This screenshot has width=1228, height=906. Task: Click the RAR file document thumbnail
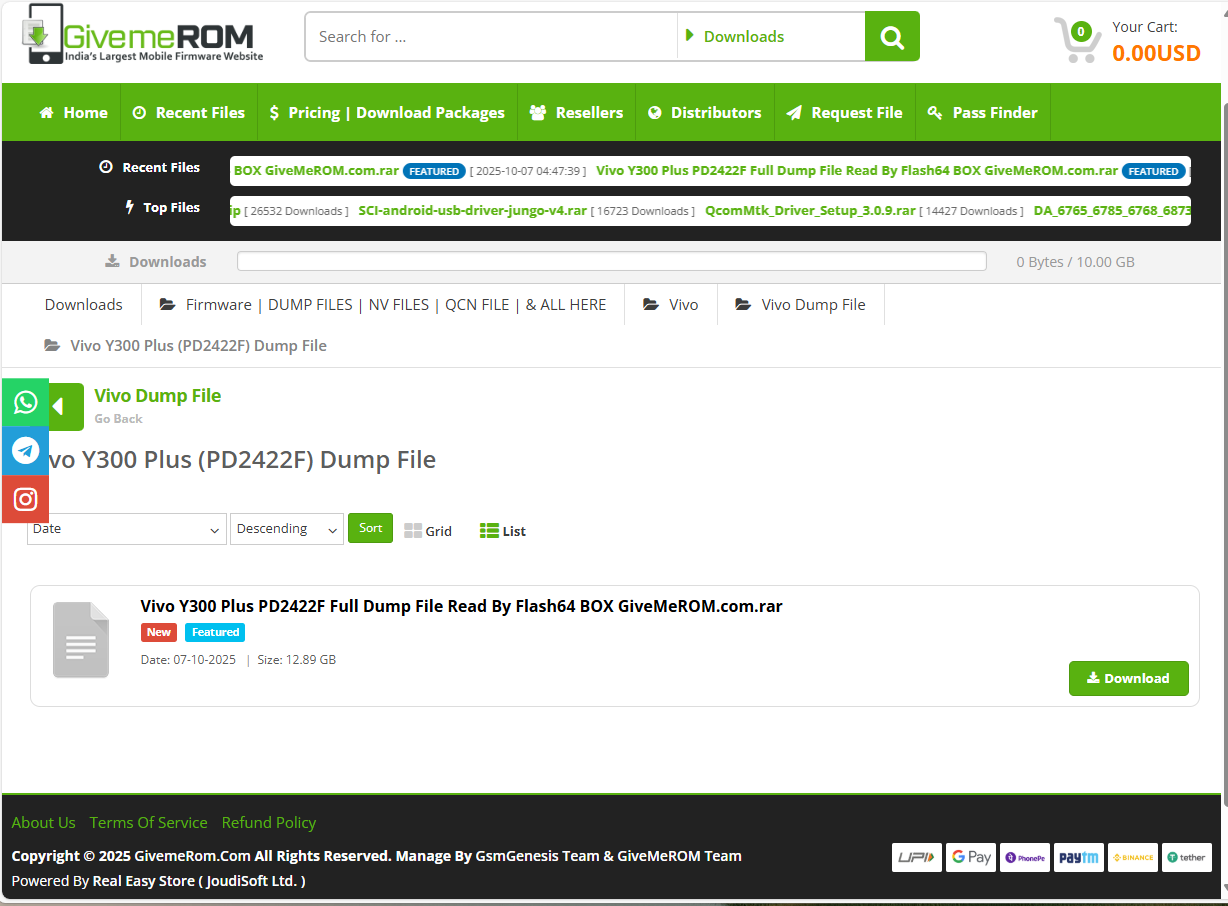[81, 641]
